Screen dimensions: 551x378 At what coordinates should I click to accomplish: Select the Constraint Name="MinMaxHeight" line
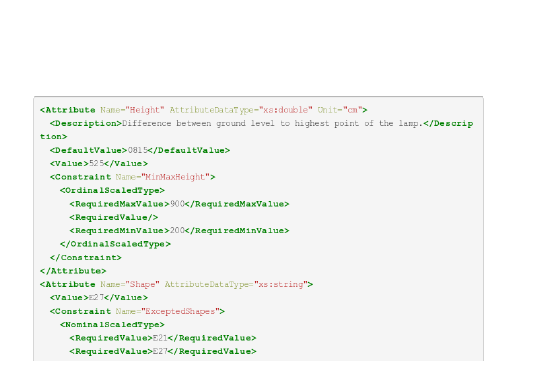132,177
